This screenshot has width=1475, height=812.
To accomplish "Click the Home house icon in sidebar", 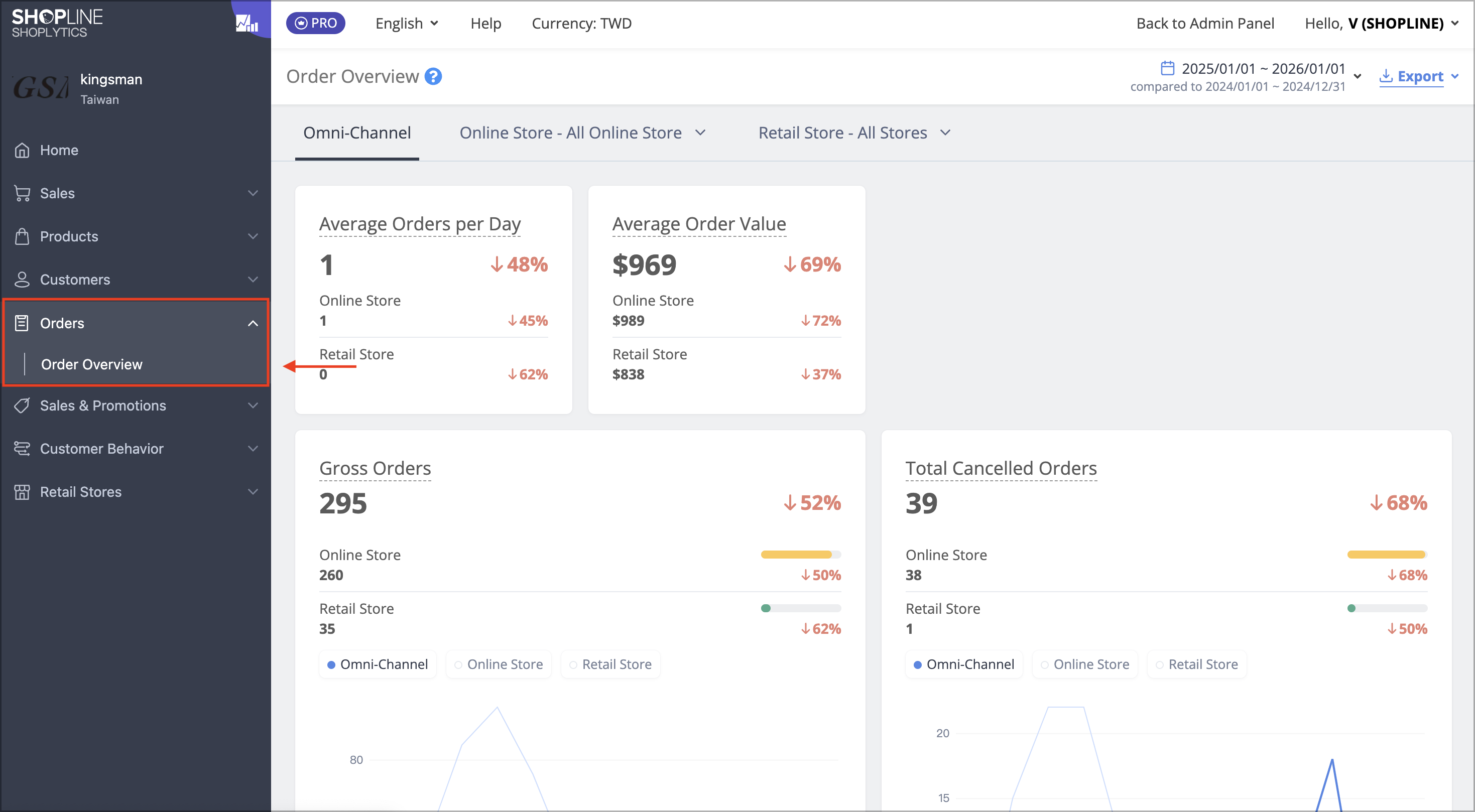I will click(x=22, y=150).
